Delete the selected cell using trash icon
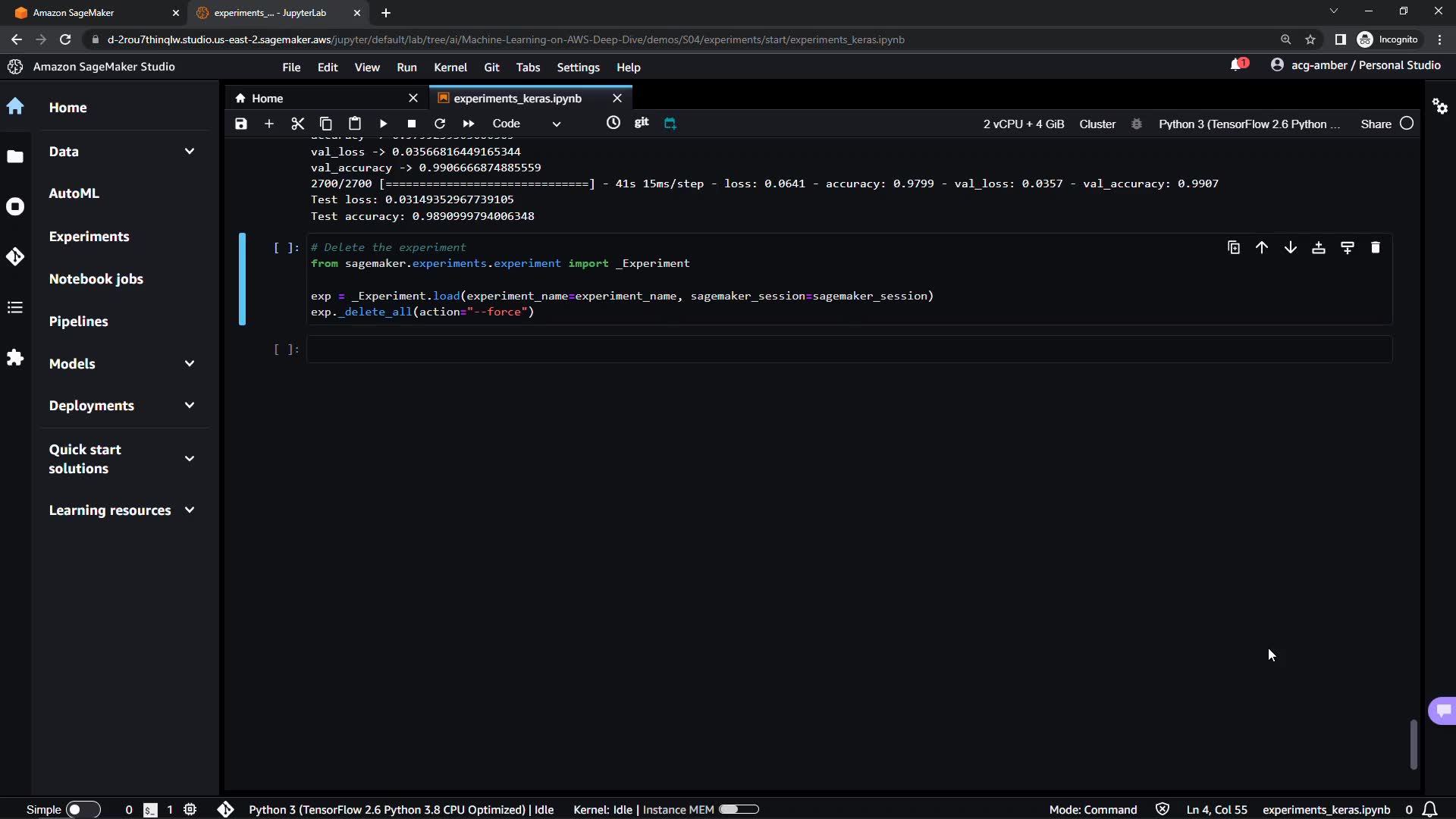This screenshot has height=819, width=1456. tap(1376, 248)
